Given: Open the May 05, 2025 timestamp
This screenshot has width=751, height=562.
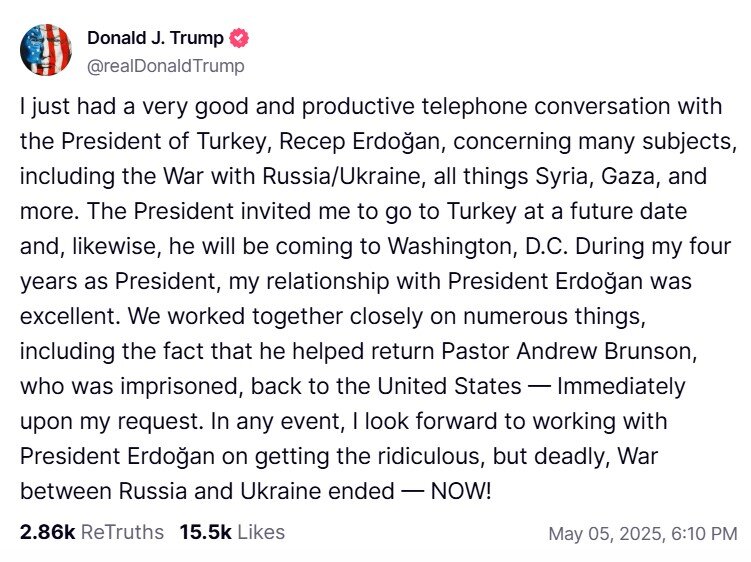Looking at the screenshot, I should coord(643,534).
